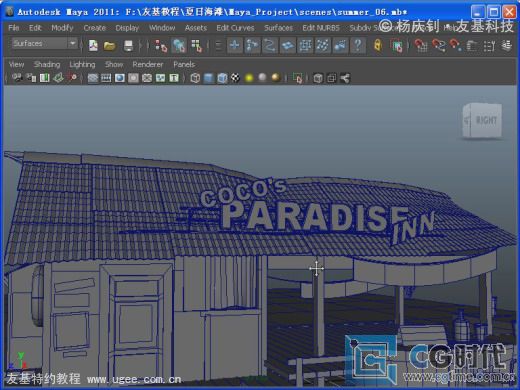Open the Renderer panel menu
Viewport: 520px width, 390px height.
[148, 64]
